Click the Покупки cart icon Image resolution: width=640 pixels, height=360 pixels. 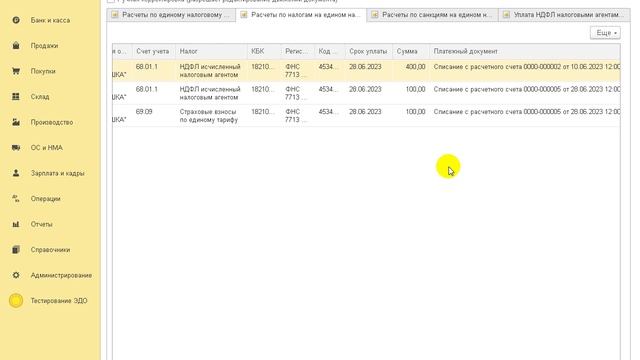(16, 71)
